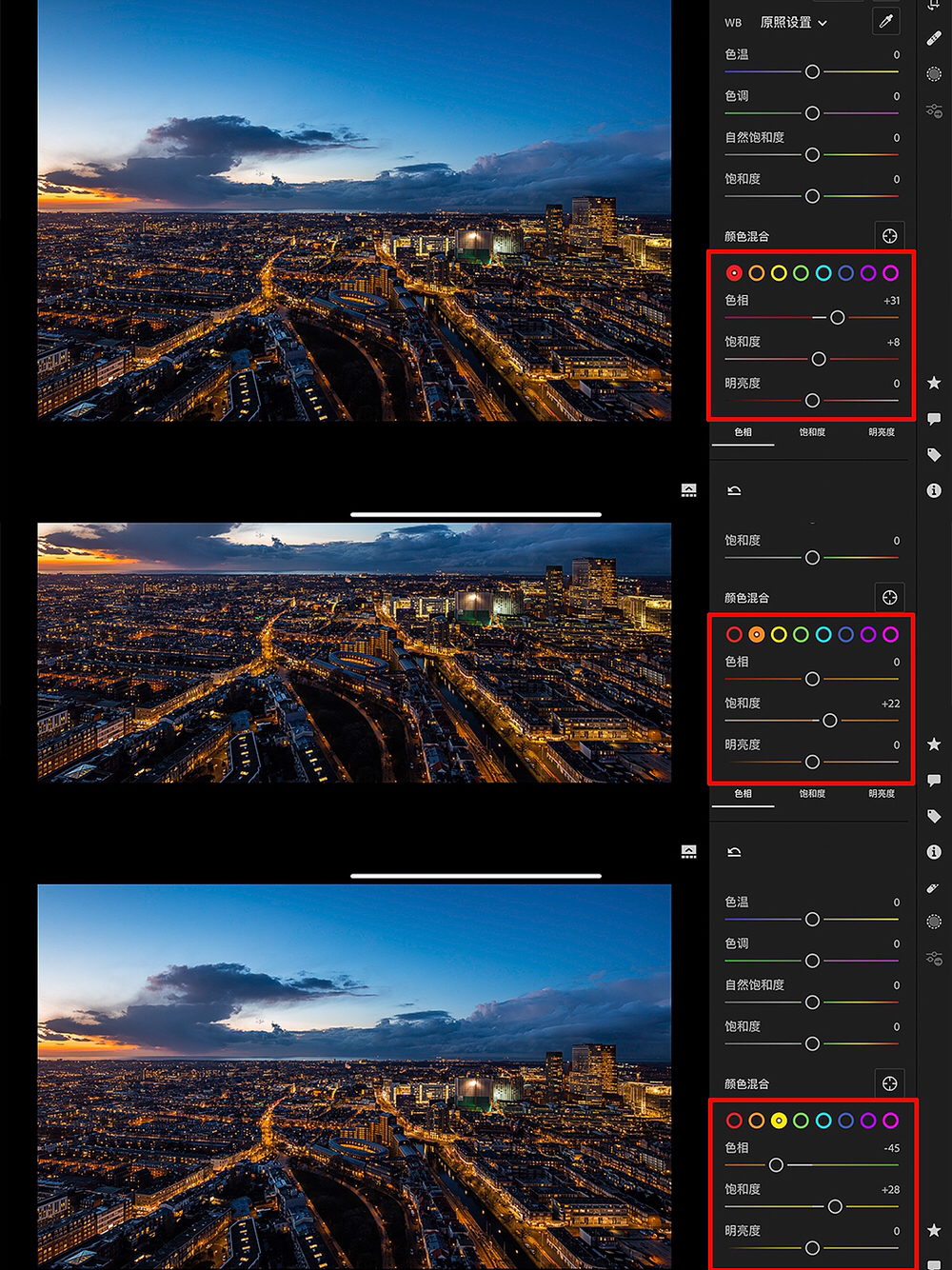Activate the 颜色混合 target adjustment icon in yellow-channel panel
This screenshot has height=1270, width=952.
click(889, 1083)
